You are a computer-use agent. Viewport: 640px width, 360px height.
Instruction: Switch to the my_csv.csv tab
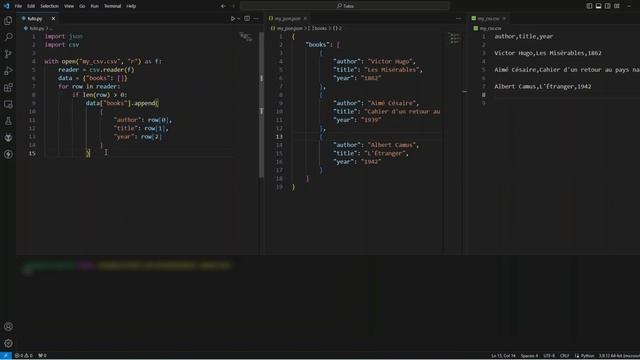click(488, 18)
